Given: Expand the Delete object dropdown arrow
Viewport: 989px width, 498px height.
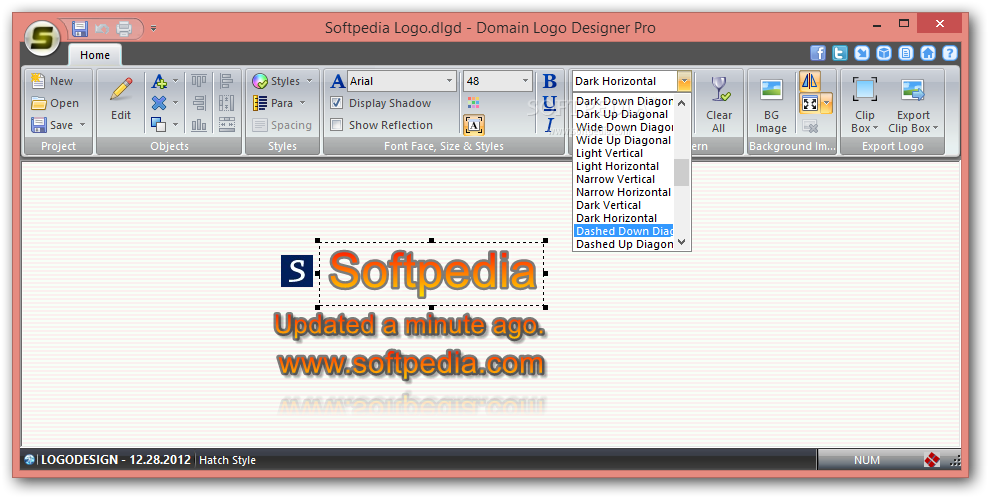Looking at the screenshot, I should tap(175, 103).
